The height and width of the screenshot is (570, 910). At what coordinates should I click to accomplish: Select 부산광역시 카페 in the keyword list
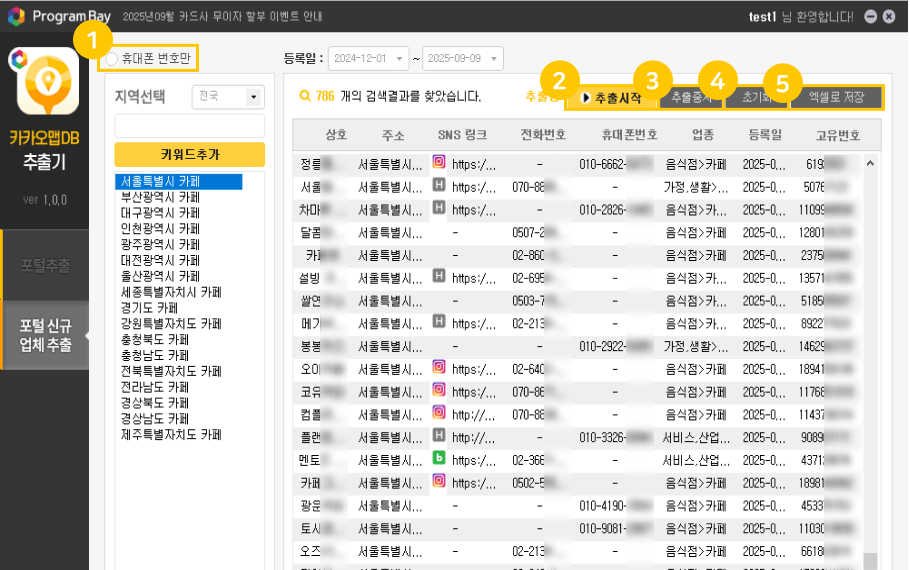pyautogui.click(x=160, y=197)
